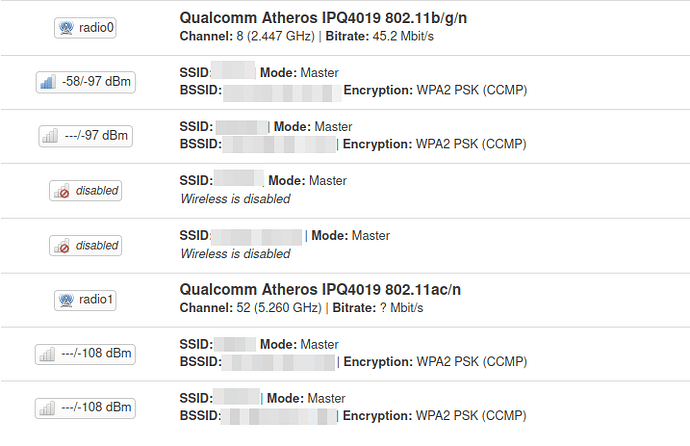Click the signal icon of the last -108 dBm network
690x446 pixels.
pos(47,408)
